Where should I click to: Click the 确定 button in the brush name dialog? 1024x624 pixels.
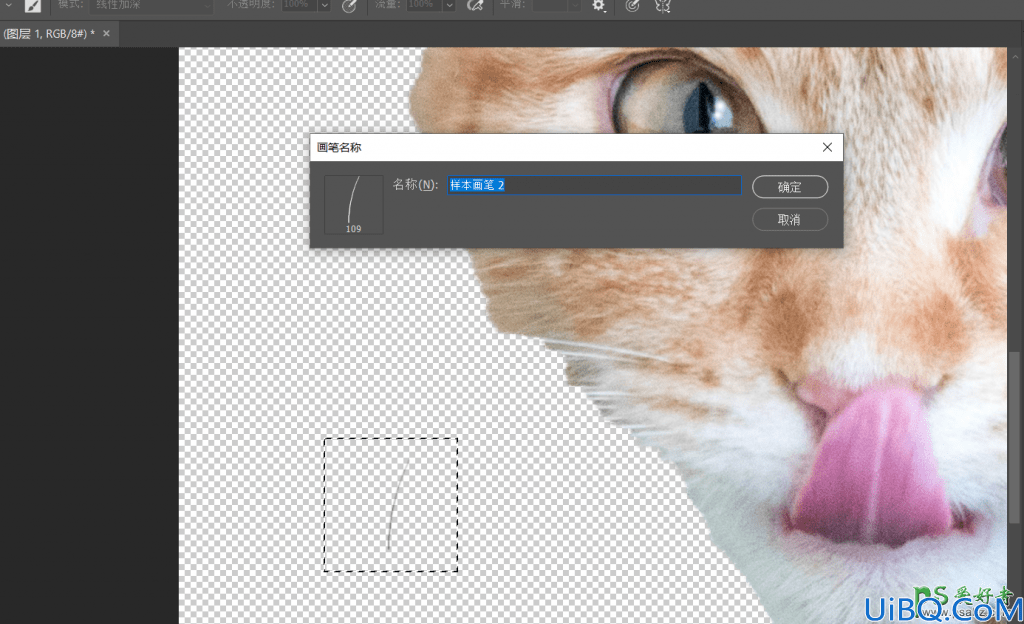[790, 187]
